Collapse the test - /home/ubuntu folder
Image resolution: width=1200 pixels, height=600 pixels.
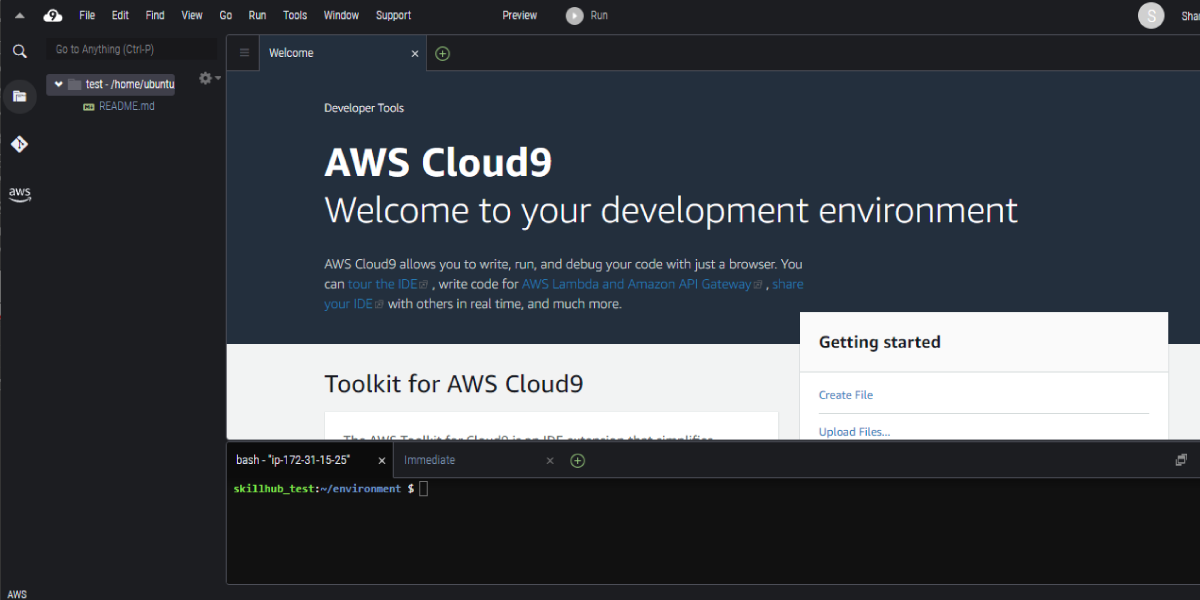coord(59,84)
